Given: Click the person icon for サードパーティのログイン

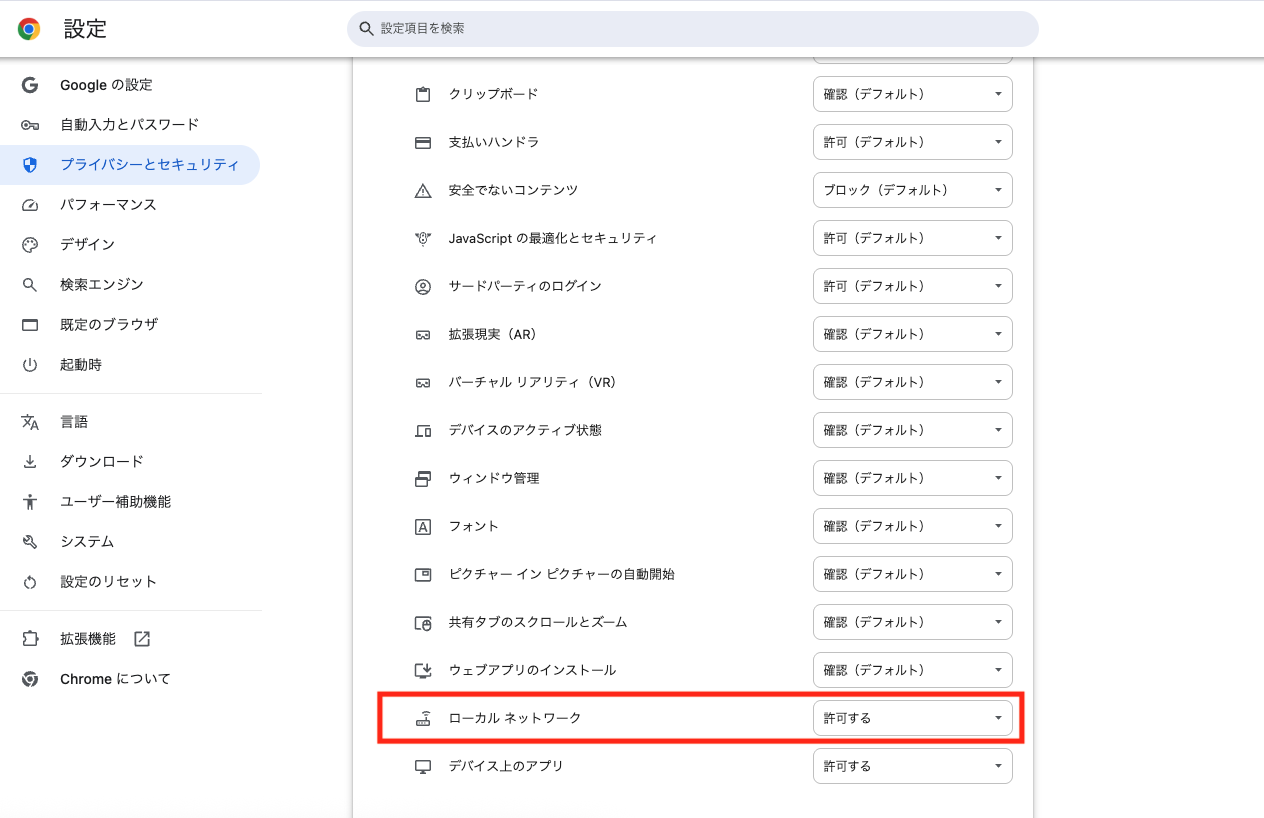Looking at the screenshot, I should click(x=423, y=286).
